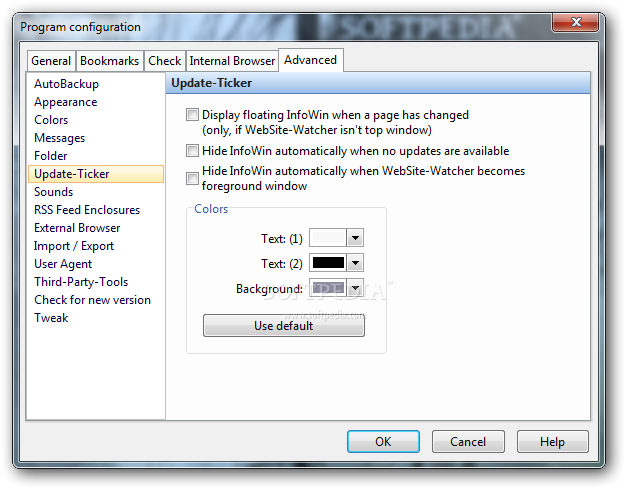Open the Text: (2) color dropdown arrow
This screenshot has width=626, height=489.
(x=355, y=263)
